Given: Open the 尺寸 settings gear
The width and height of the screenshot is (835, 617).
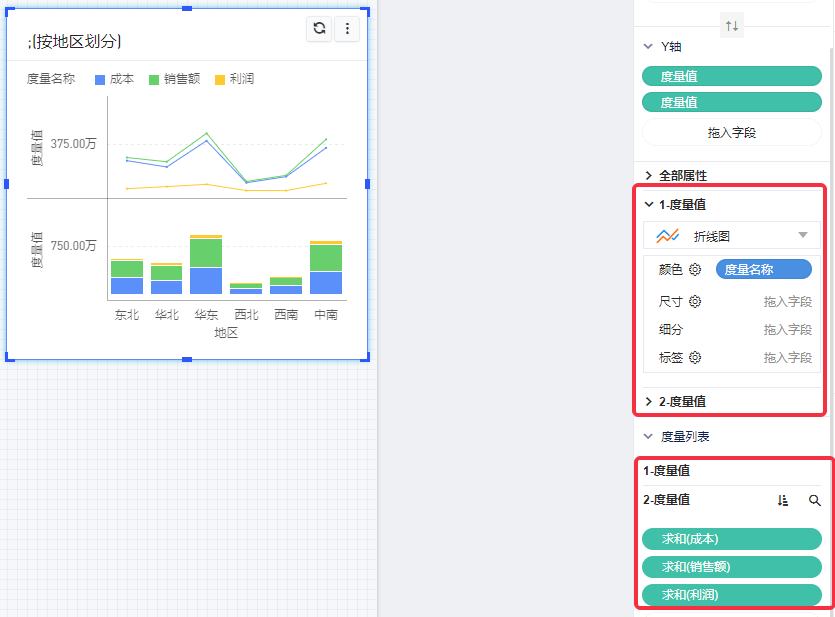Looking at the screenshot, I should [695, 301].
